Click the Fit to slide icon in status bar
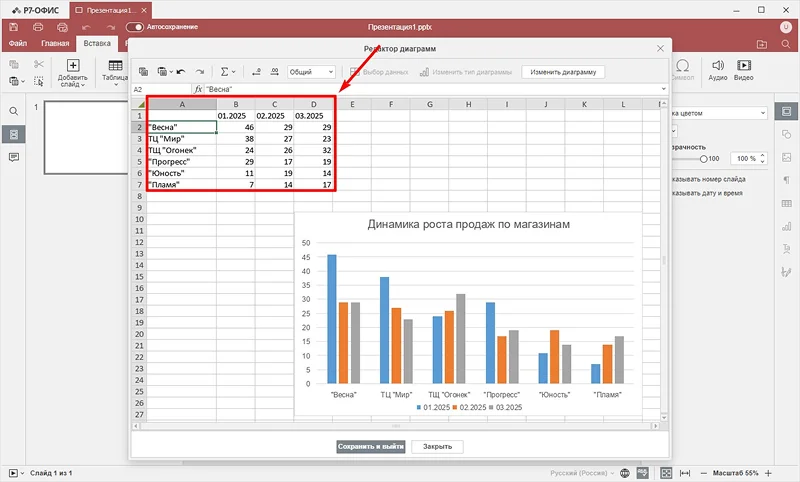The width and height of the screenshot is (800, 482). pos(666,473)
